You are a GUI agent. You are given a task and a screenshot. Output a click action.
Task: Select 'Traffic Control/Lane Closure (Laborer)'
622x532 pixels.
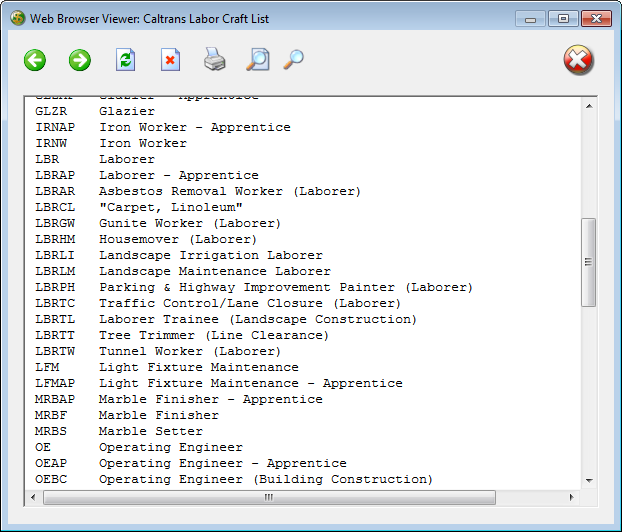[x=250, y=303]
